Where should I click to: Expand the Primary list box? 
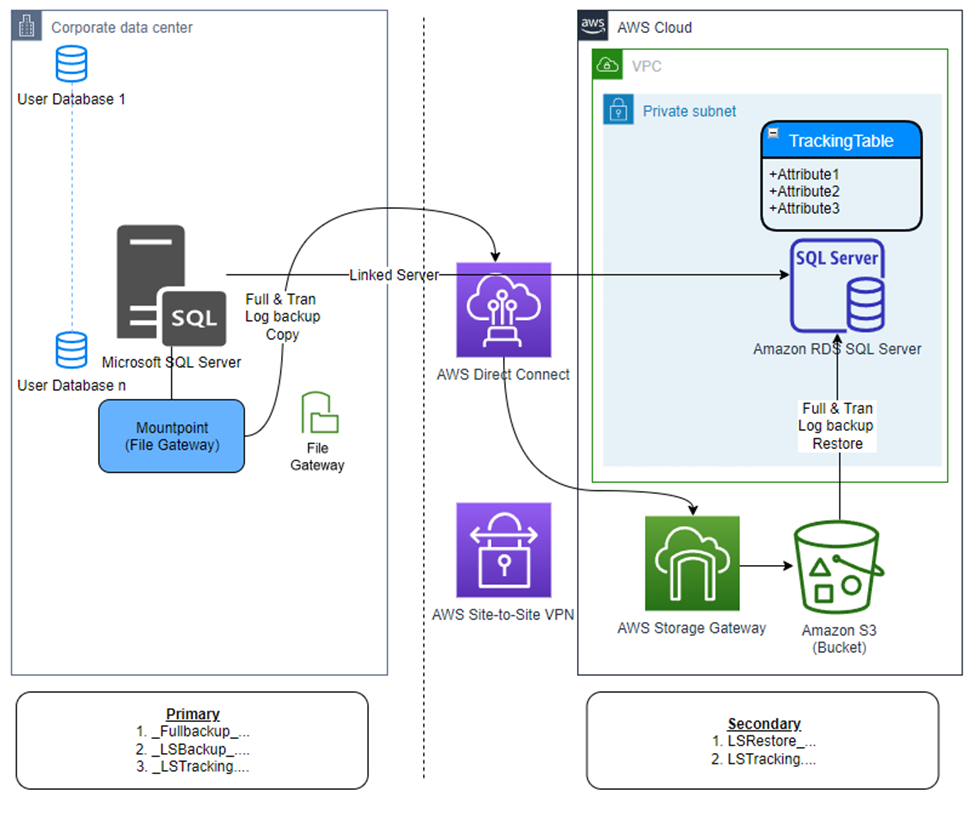[x=192, y=740]
